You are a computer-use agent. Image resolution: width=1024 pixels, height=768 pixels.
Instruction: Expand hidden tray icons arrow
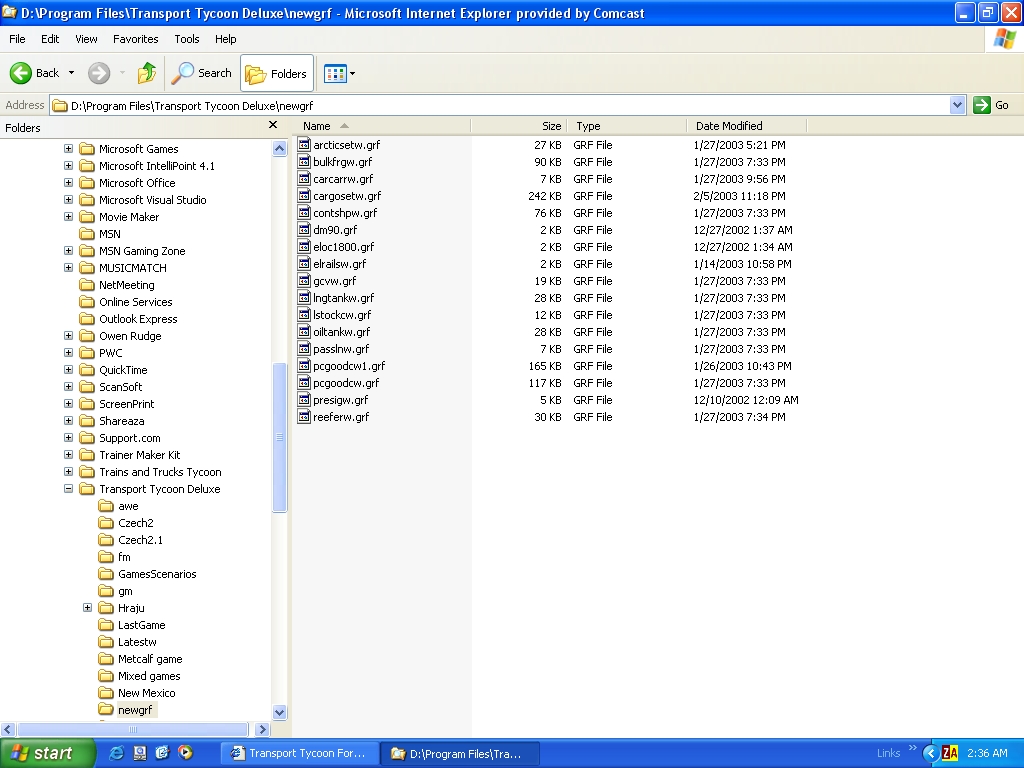pos(931,753)
